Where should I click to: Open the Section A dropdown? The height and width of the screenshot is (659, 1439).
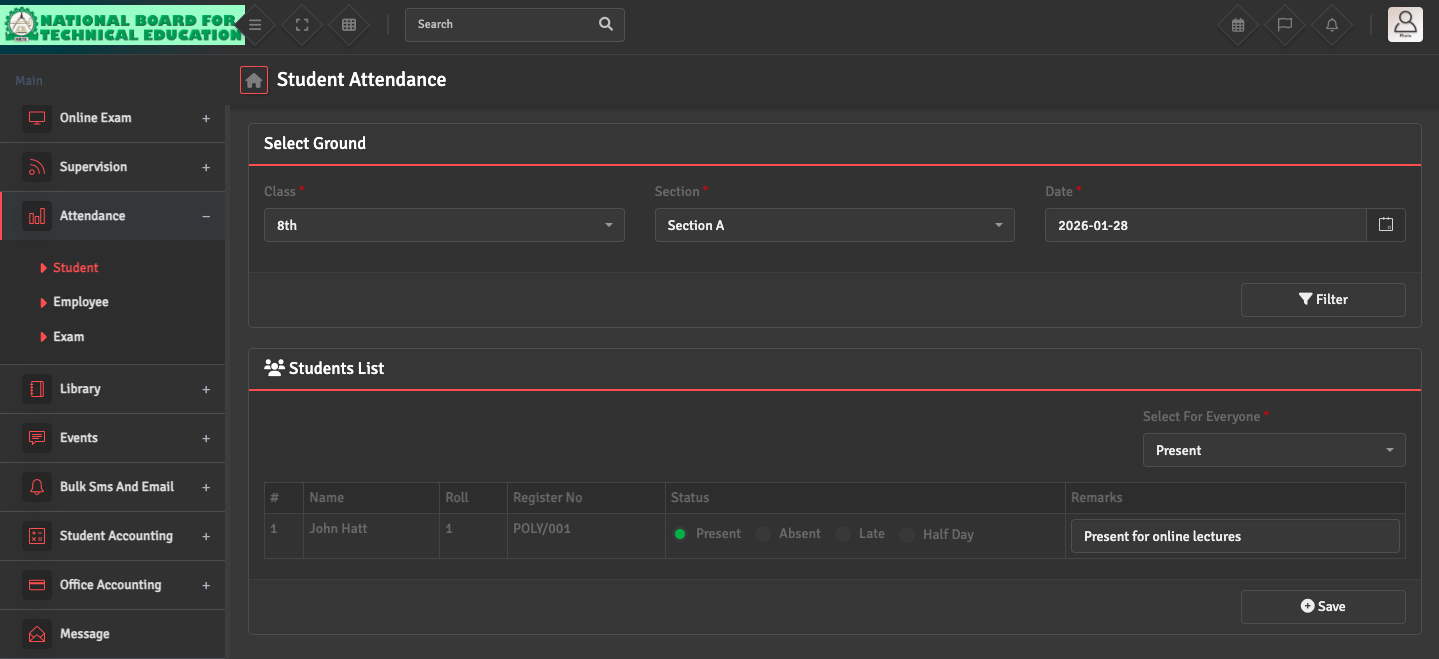click(834, 225)
